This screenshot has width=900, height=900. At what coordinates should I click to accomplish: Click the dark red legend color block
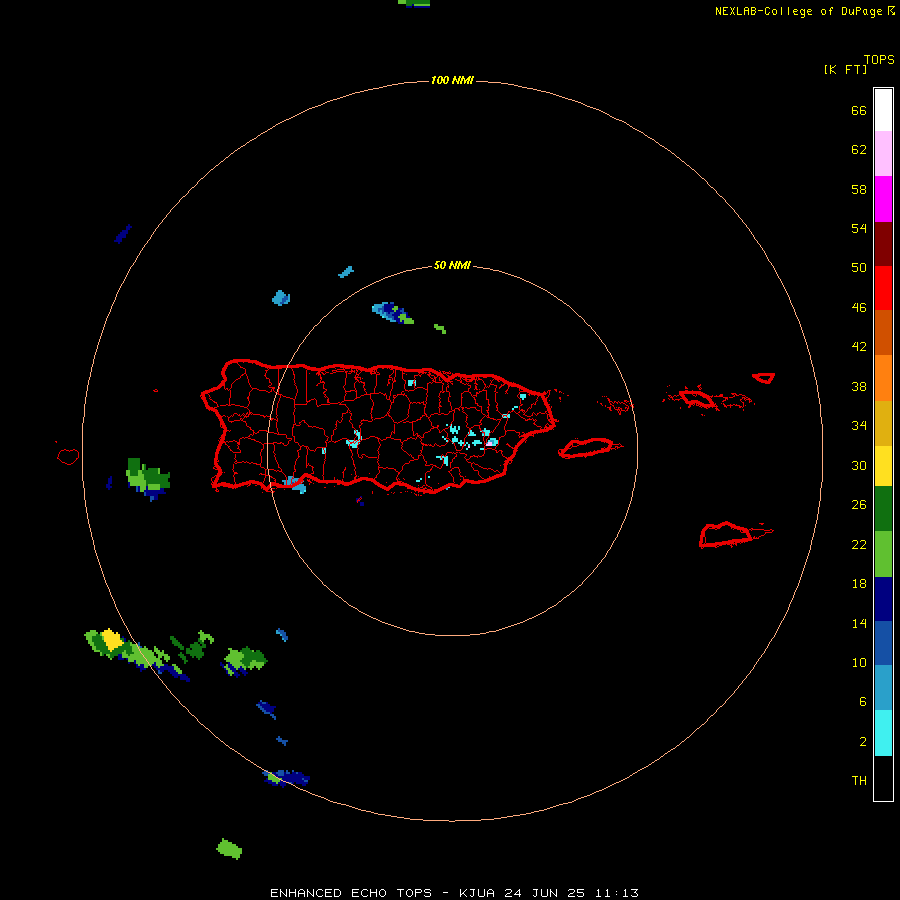[883, 244]
